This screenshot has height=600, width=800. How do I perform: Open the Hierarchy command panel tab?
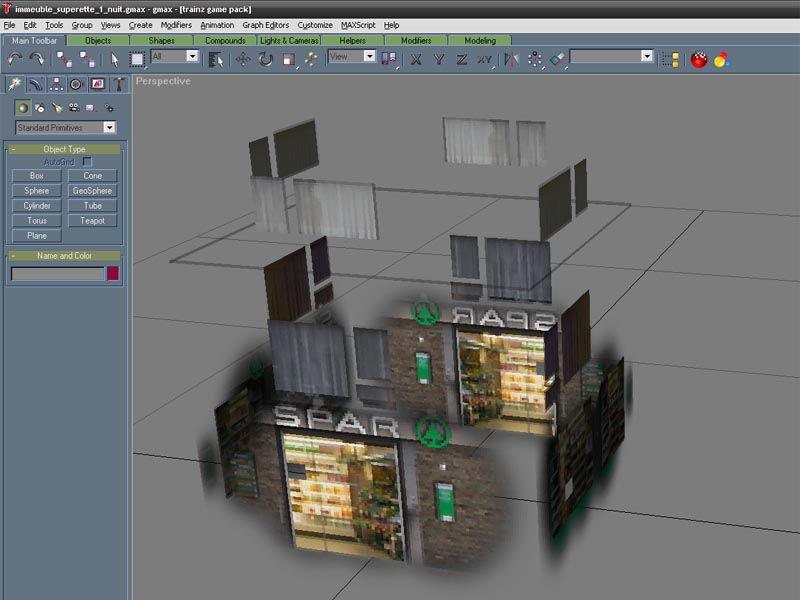(56, 85)
